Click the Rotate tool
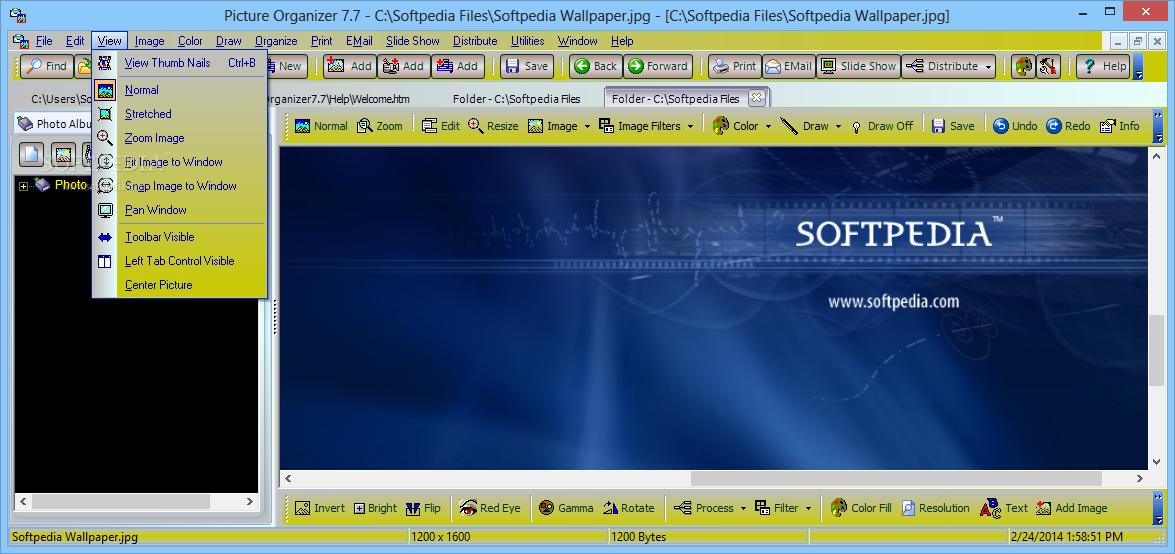1175x554 pixels. (x=628, y=508)
